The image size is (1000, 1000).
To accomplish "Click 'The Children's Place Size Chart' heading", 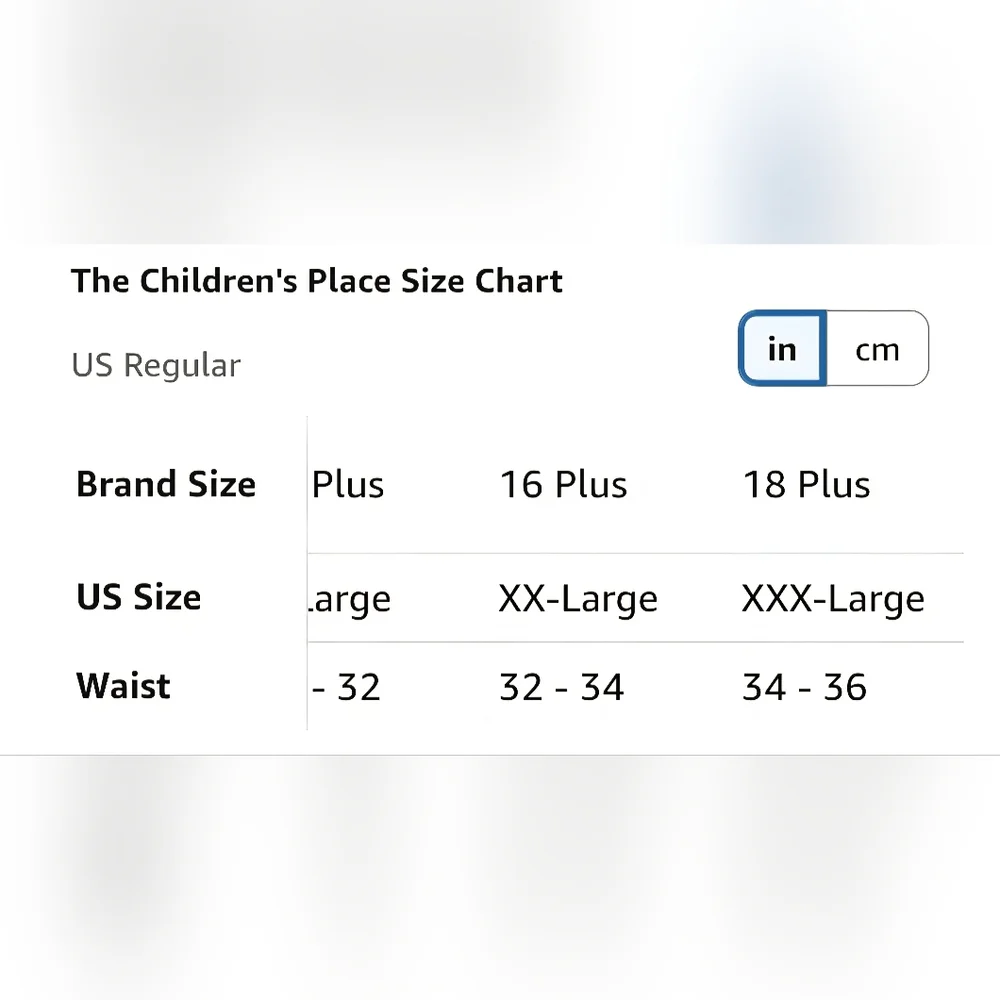I will point(317,281).
